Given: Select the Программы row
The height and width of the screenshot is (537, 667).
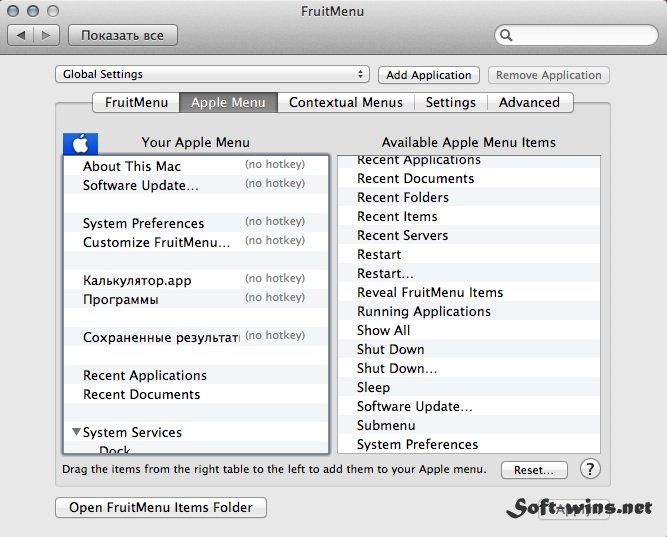Looking at the screenshot, I should [196, 299].
